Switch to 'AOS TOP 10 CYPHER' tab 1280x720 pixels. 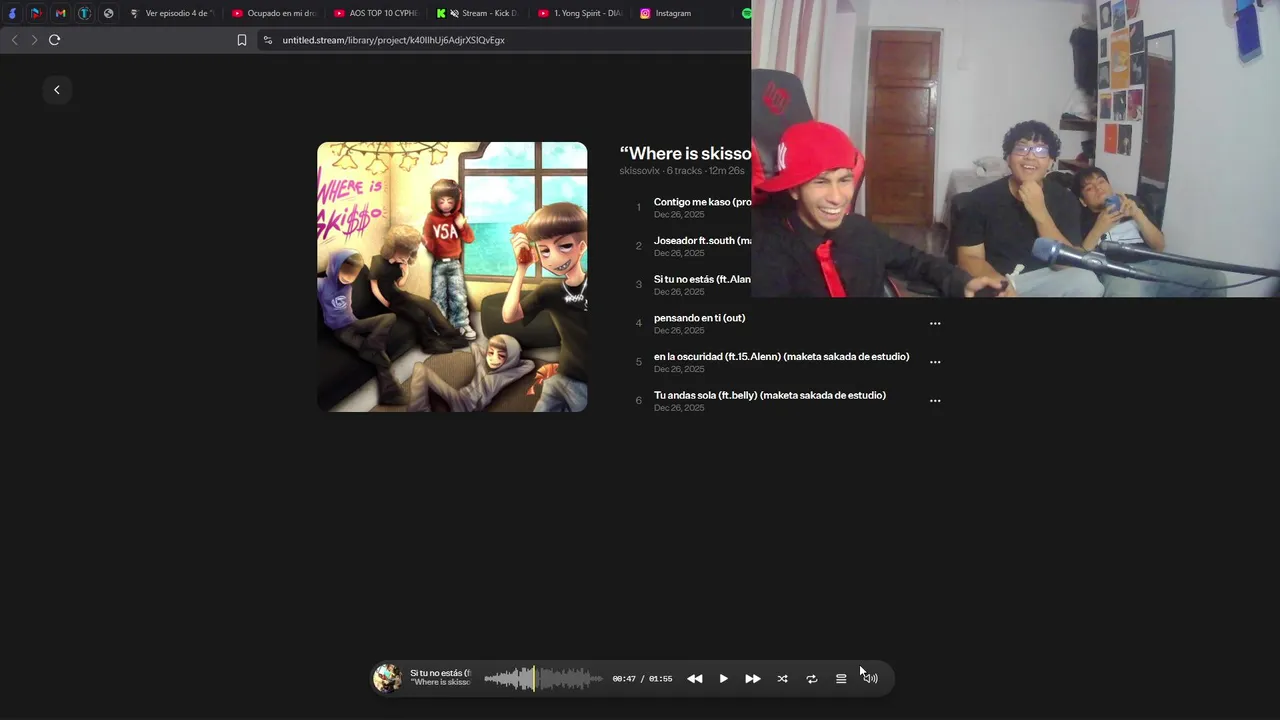point(376,13)
